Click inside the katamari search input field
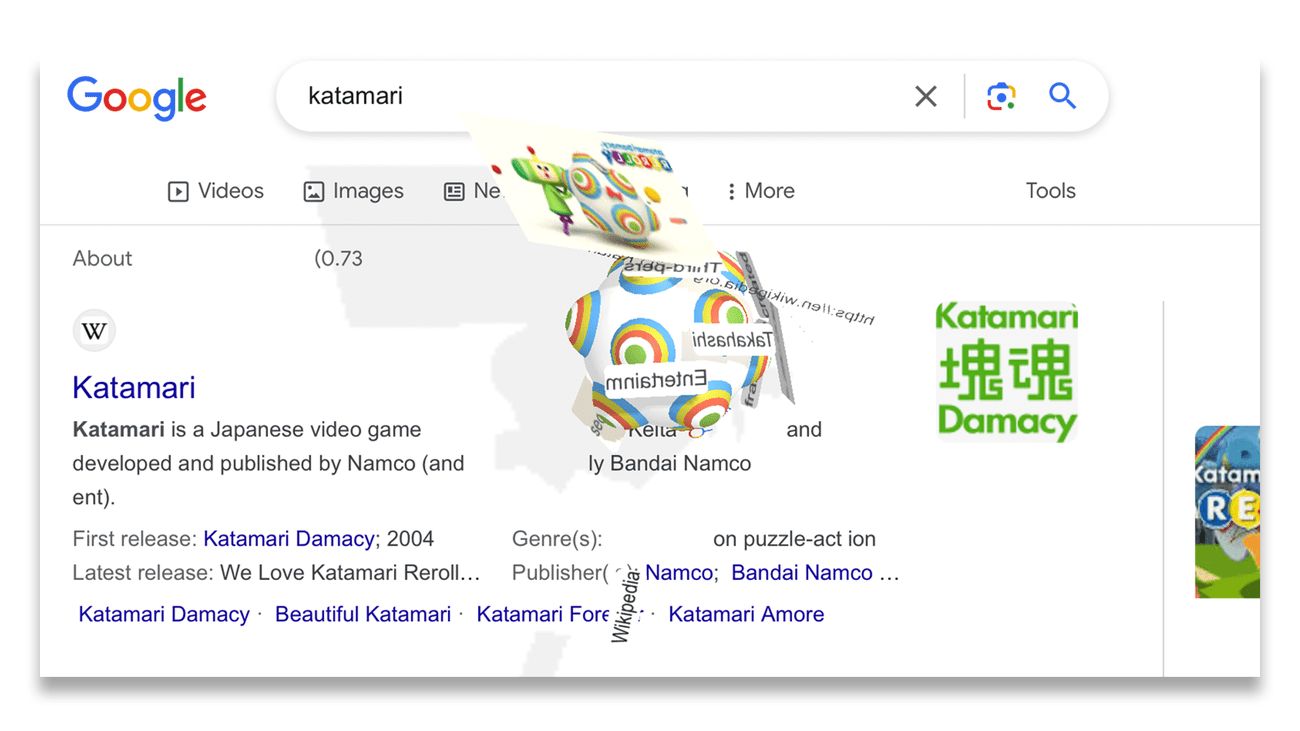Image resolution: width=1300 pixels, height=731 pixels. click(x=600, y=96)
